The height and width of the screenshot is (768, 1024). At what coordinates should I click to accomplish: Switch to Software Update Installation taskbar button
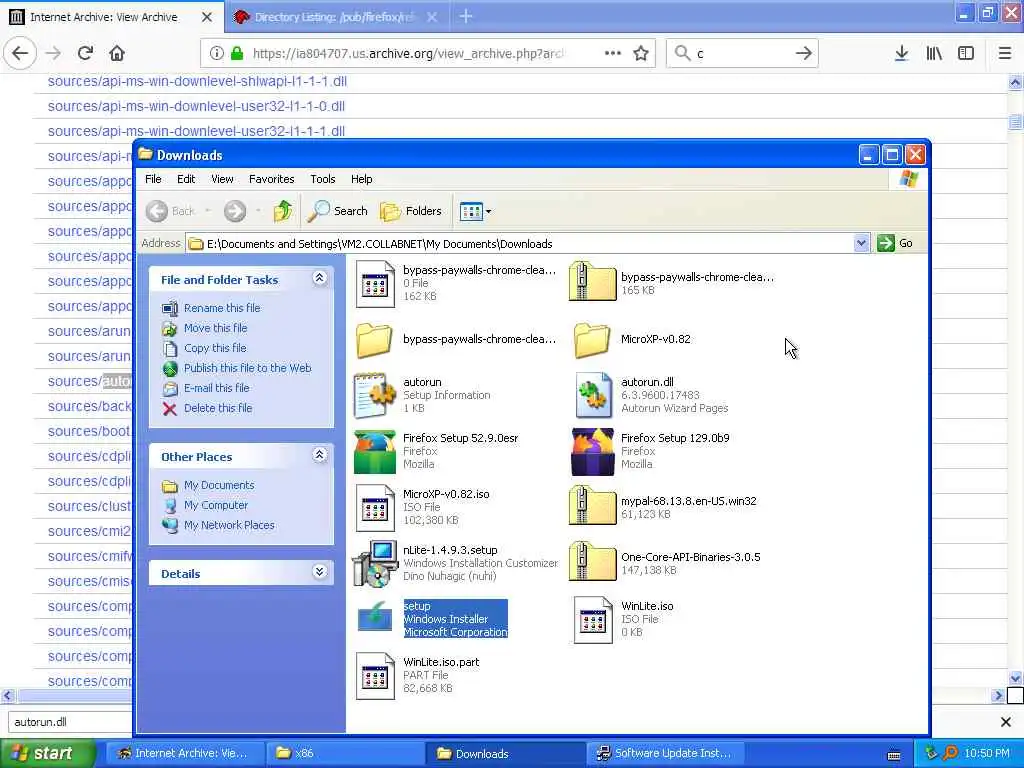click(x=665, y=753)
